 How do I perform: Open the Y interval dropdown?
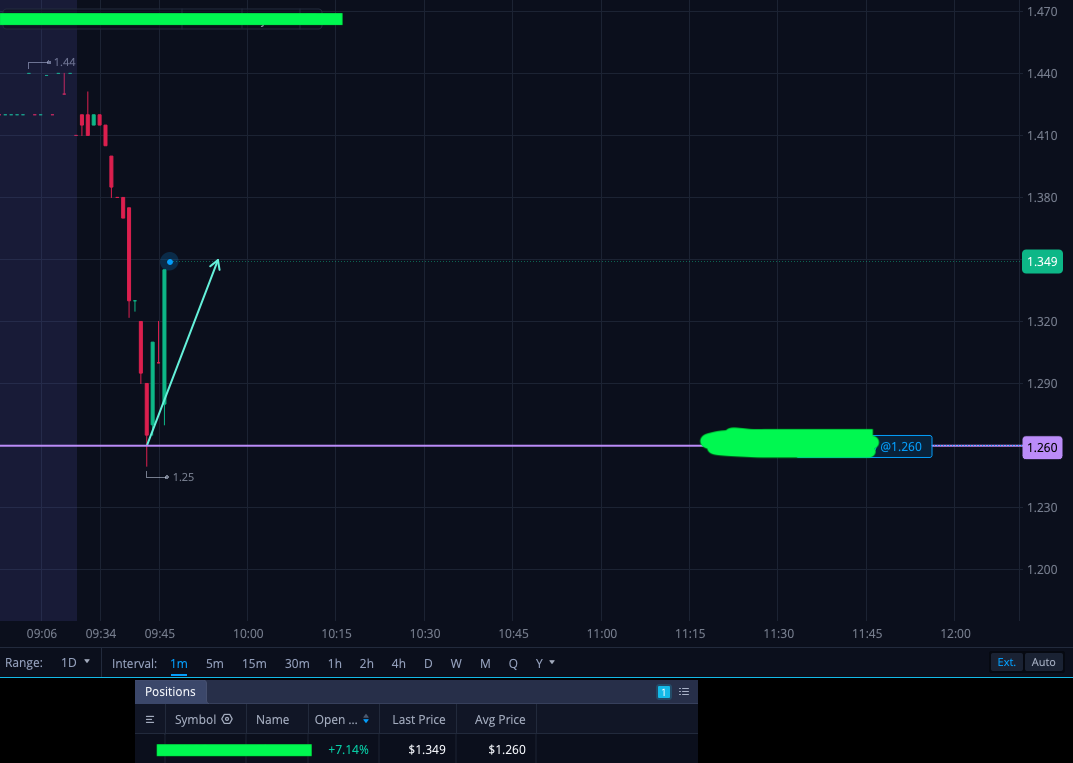[x=545, y=663]
